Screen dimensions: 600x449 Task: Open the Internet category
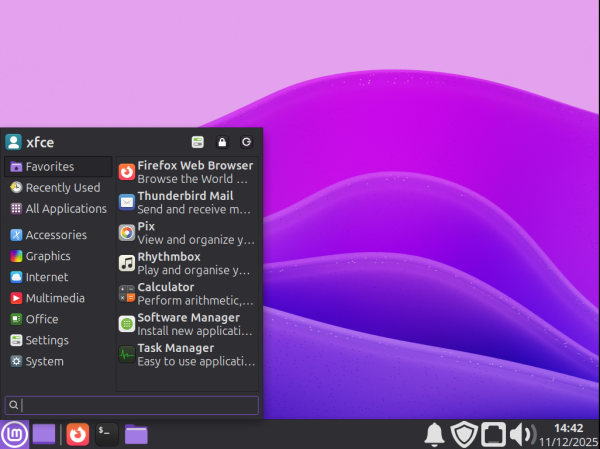58,277
